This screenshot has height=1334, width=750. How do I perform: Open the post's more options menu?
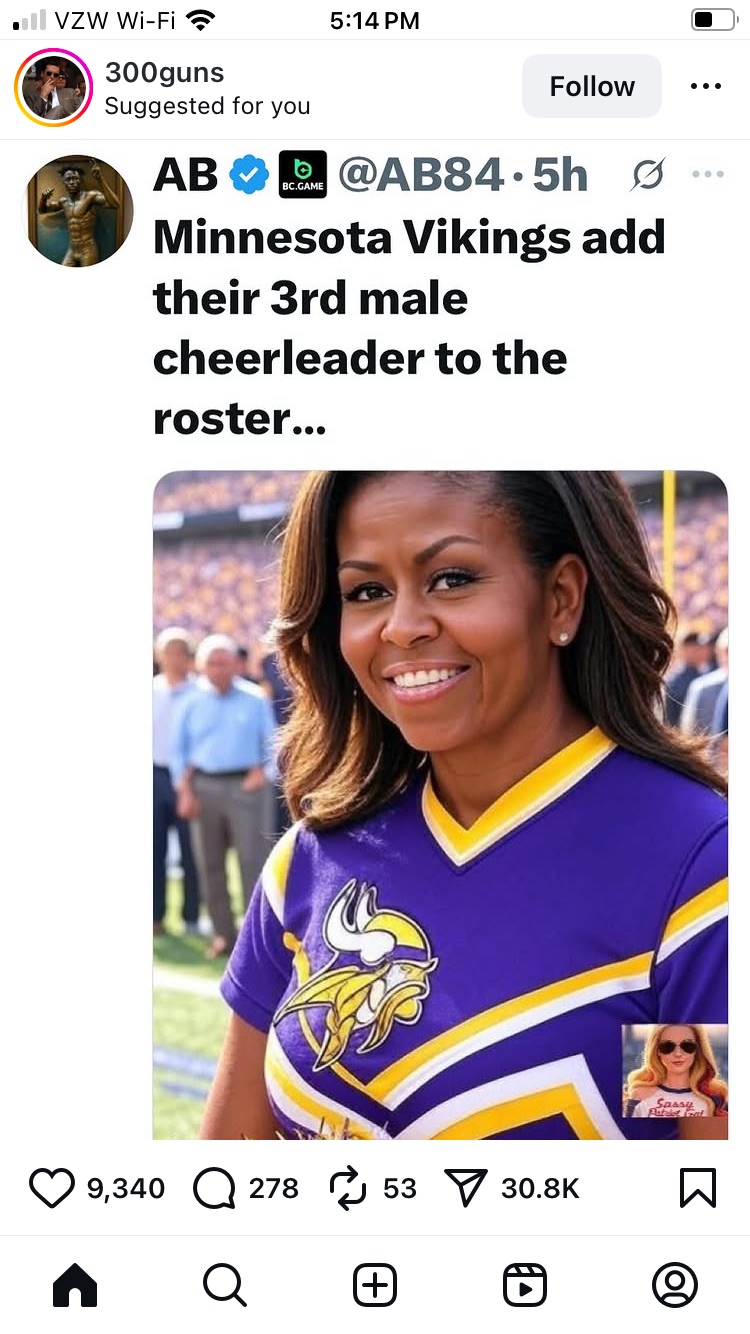coord(706,87)
